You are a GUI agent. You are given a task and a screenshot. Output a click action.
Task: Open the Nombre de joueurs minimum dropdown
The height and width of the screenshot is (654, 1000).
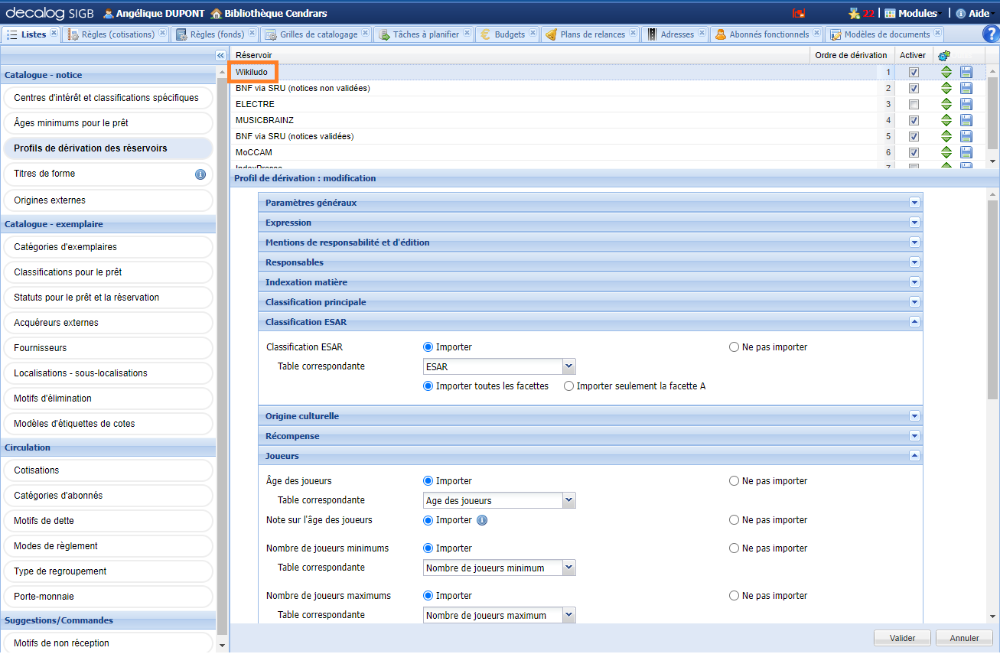[x=568, y=568]
